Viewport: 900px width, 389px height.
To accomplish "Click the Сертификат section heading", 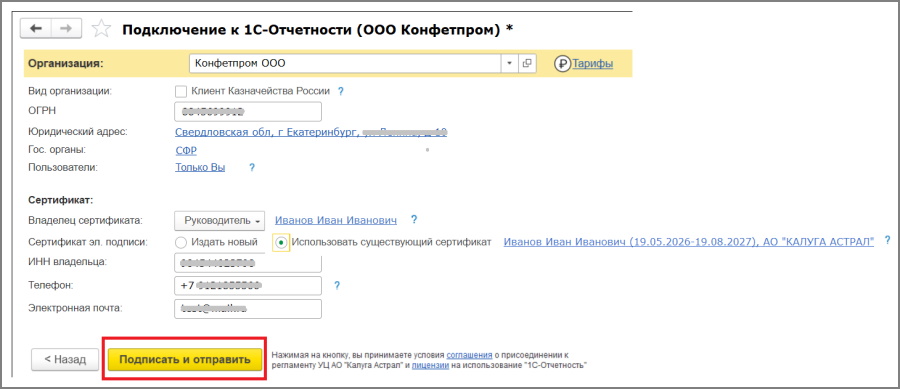I will [60, 200].
